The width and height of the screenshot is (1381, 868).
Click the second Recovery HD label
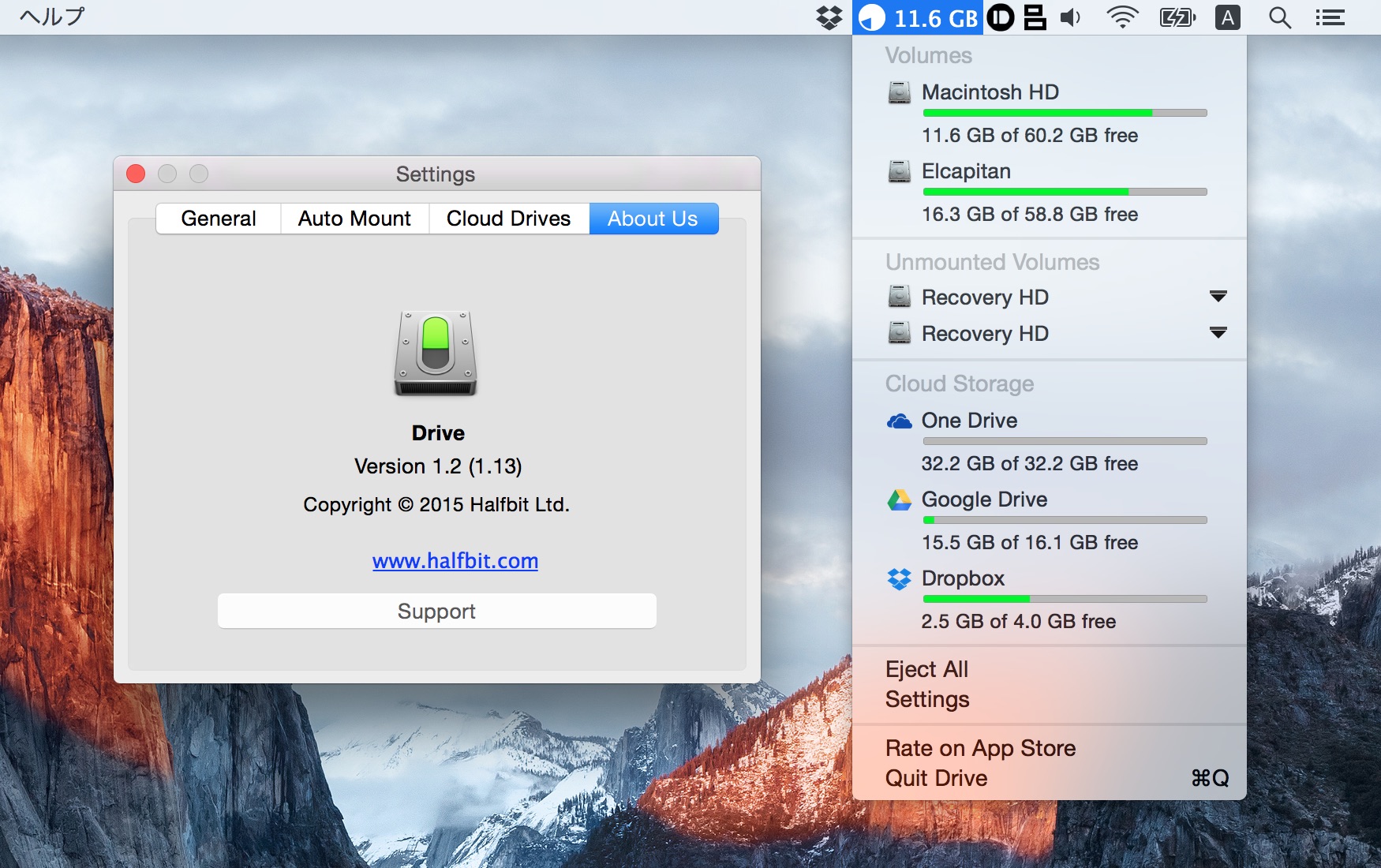[x=985, y=334]
